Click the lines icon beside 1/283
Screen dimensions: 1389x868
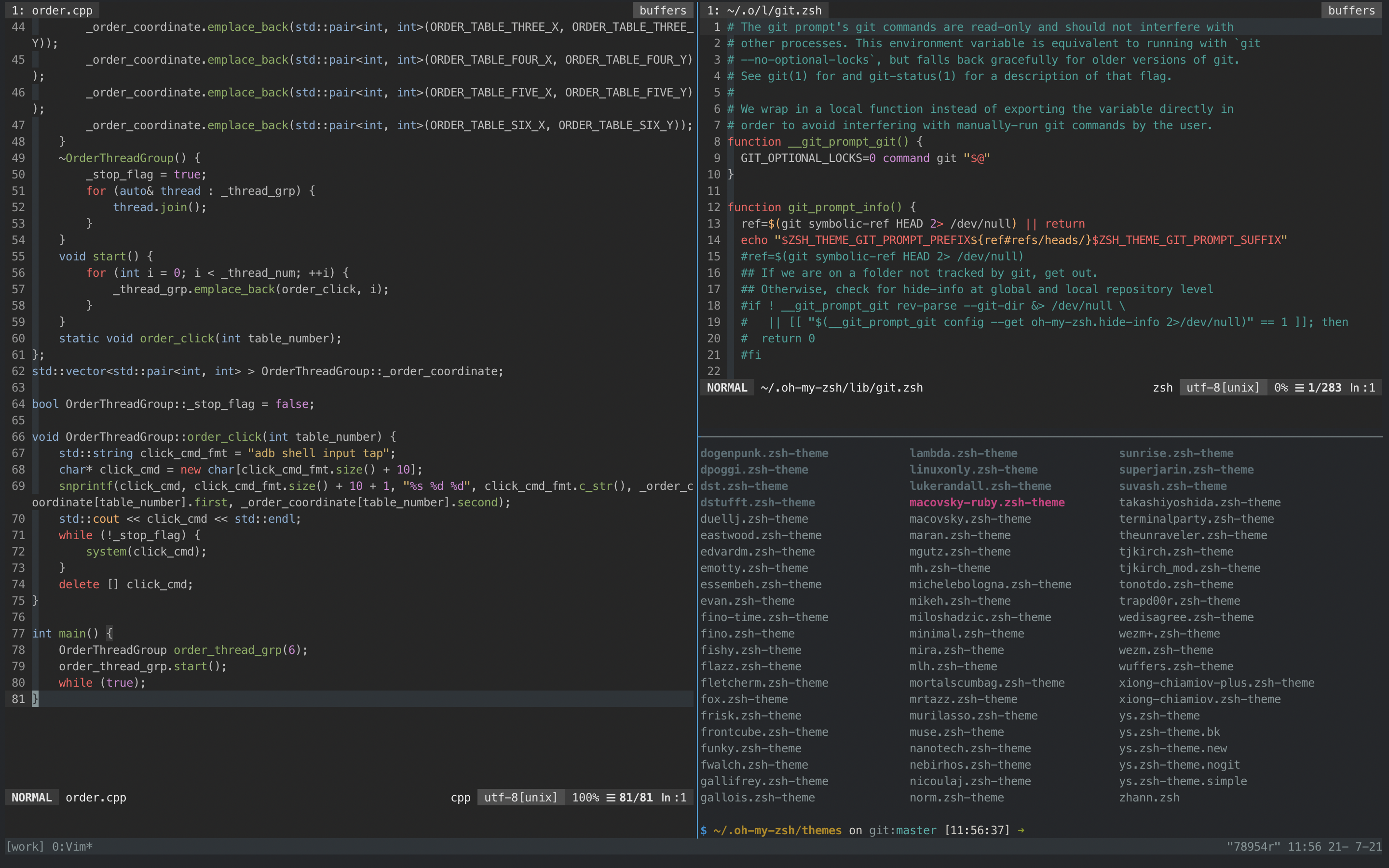pos(1299,388)
